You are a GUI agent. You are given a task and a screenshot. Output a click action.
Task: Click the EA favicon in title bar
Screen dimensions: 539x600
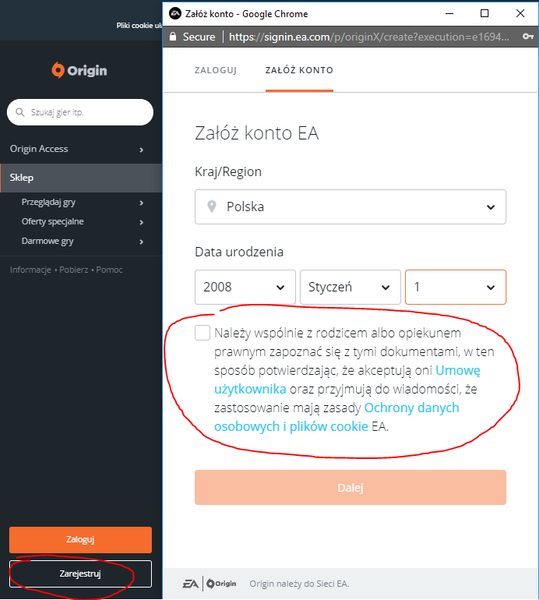[175, 14]
